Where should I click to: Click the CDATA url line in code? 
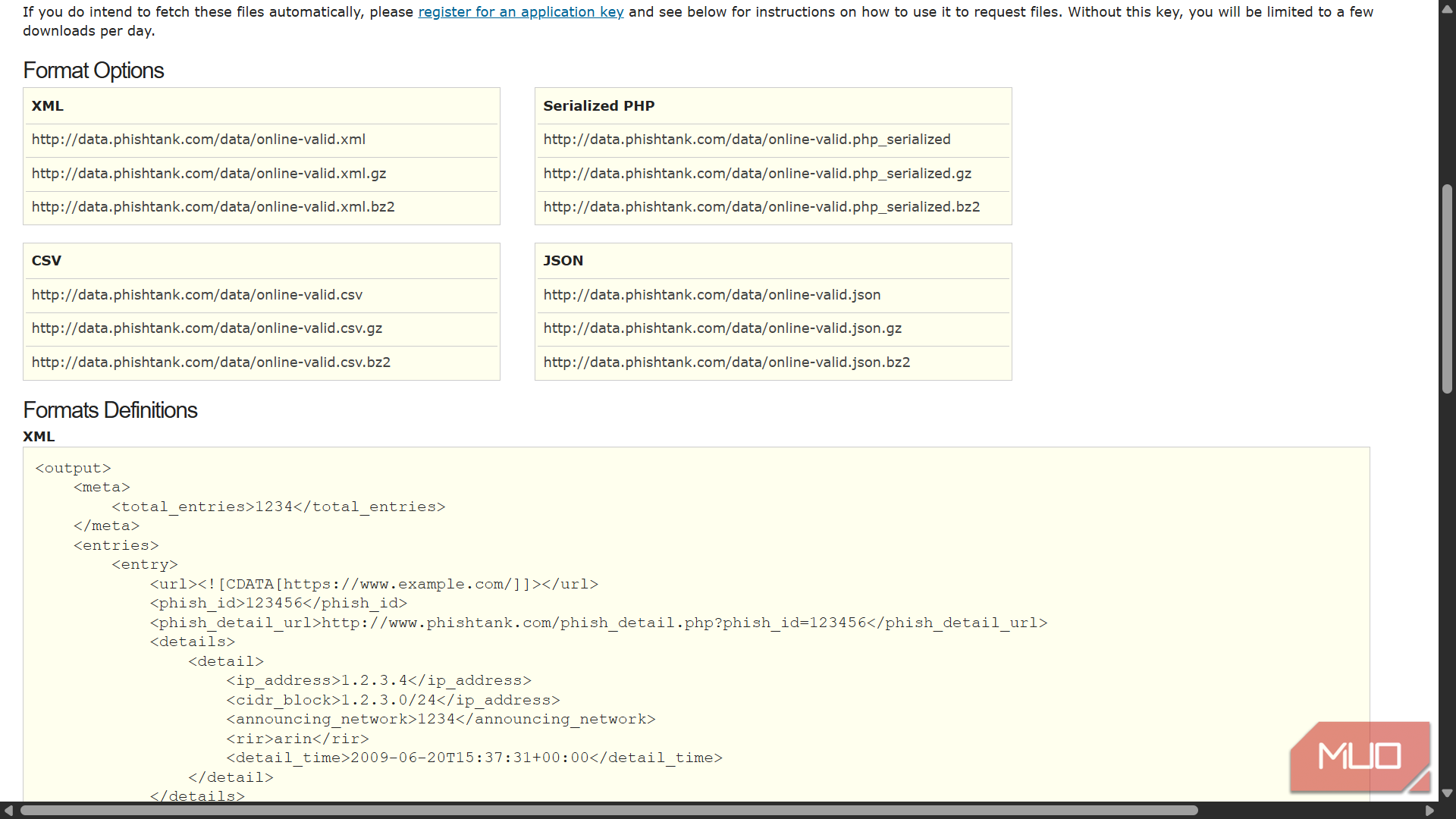pos(374,584)
